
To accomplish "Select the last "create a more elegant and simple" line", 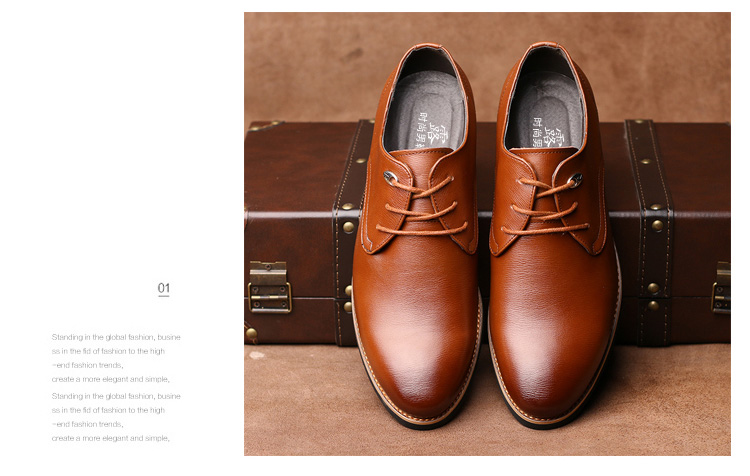I will [x=110, y=438].
